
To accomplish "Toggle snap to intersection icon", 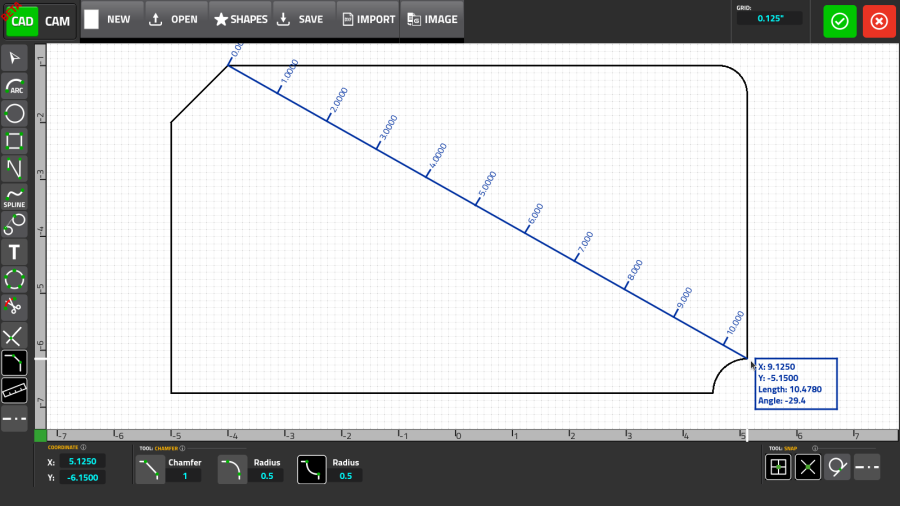I will 808,467.
